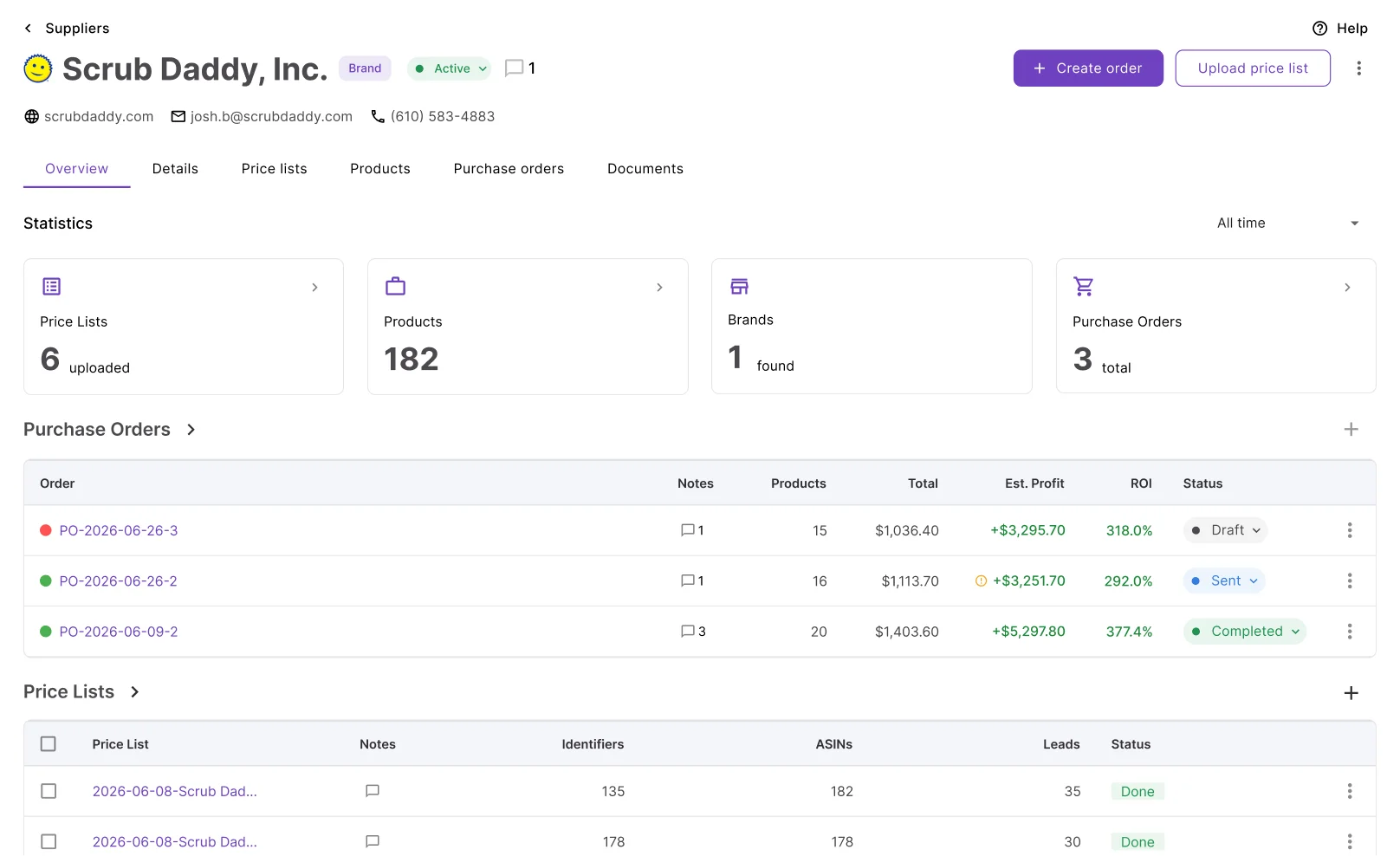Open supplier more options kebab menu
The height and width of the screenshot is (856, 1400).
click(1358, 68)
